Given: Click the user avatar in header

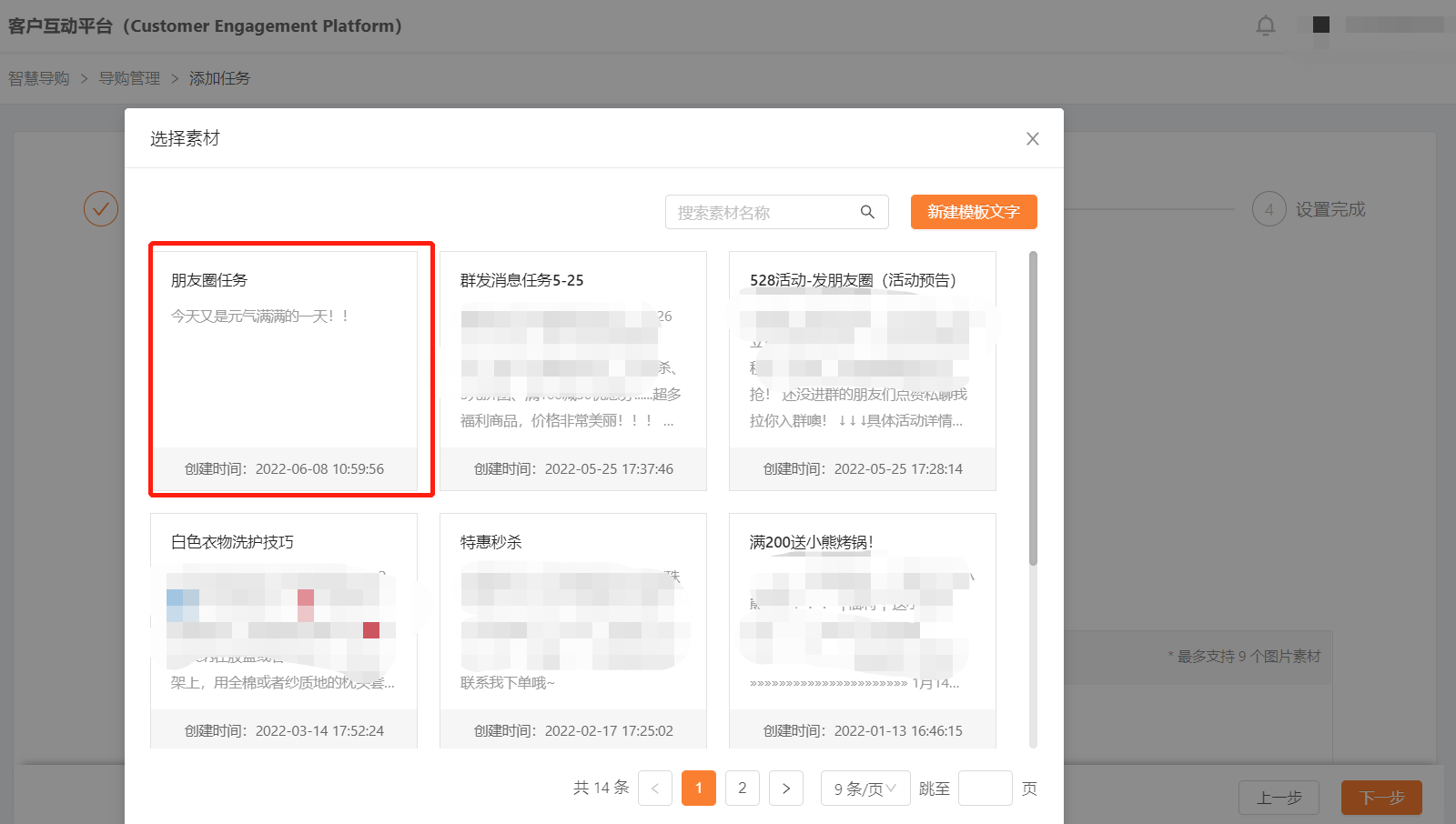Looking at the screenshot, I should pos(1321,25).
